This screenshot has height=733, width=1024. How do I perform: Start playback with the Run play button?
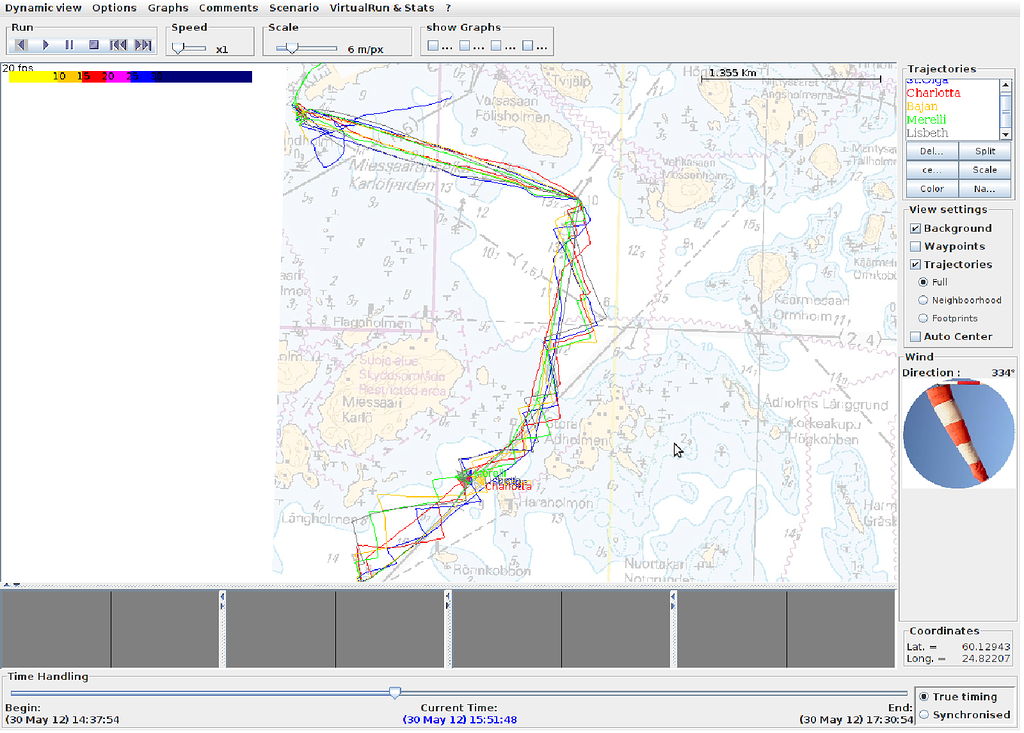(x=45, y=45)
